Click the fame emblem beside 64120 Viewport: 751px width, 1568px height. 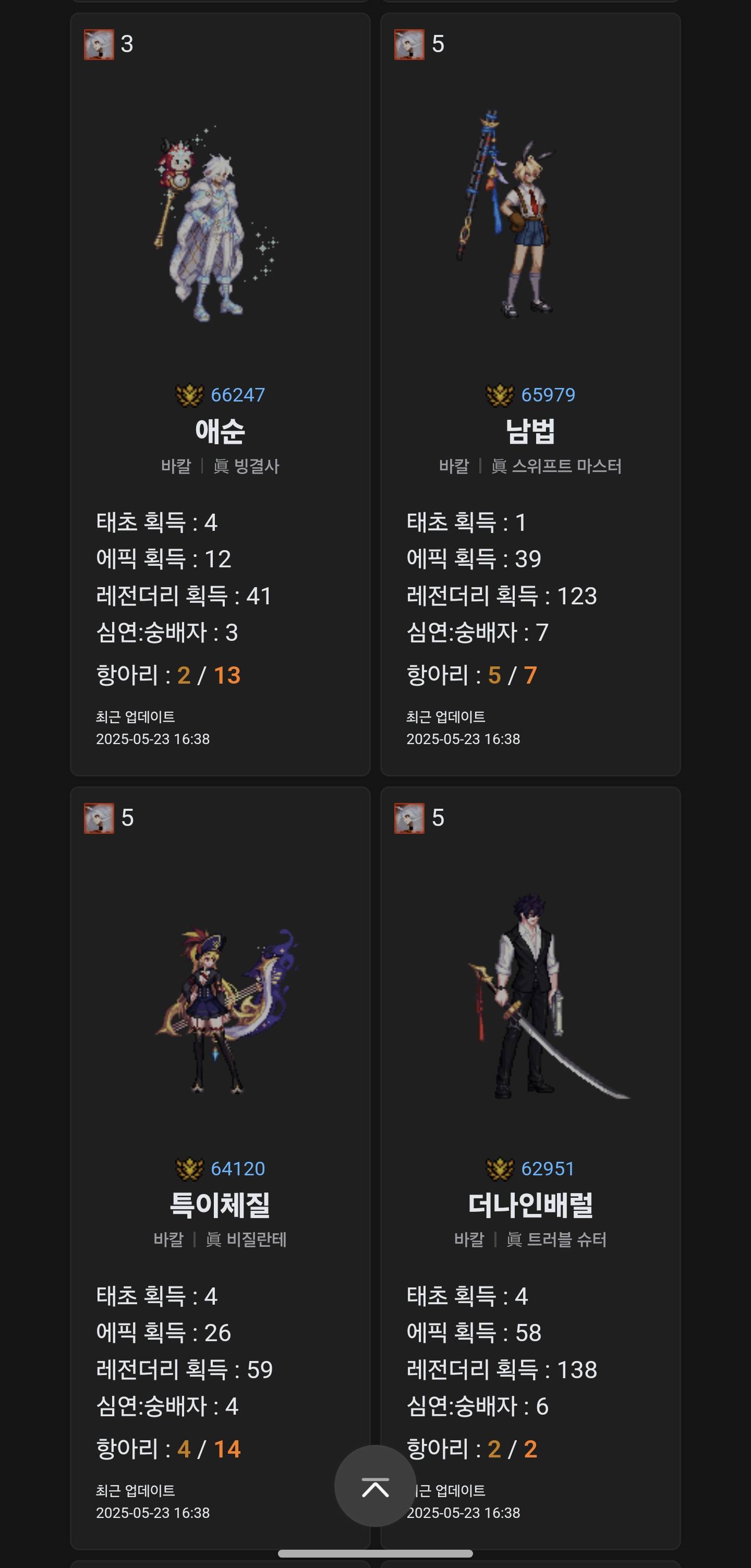tap(189, 1169)
